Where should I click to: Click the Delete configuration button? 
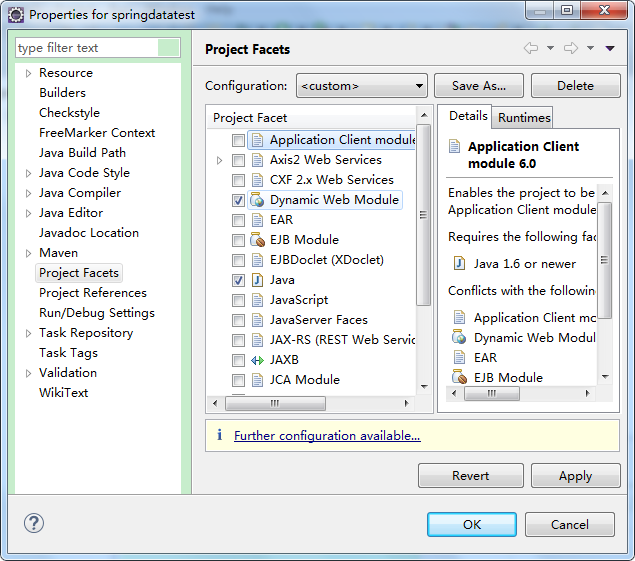click(575, 86)
